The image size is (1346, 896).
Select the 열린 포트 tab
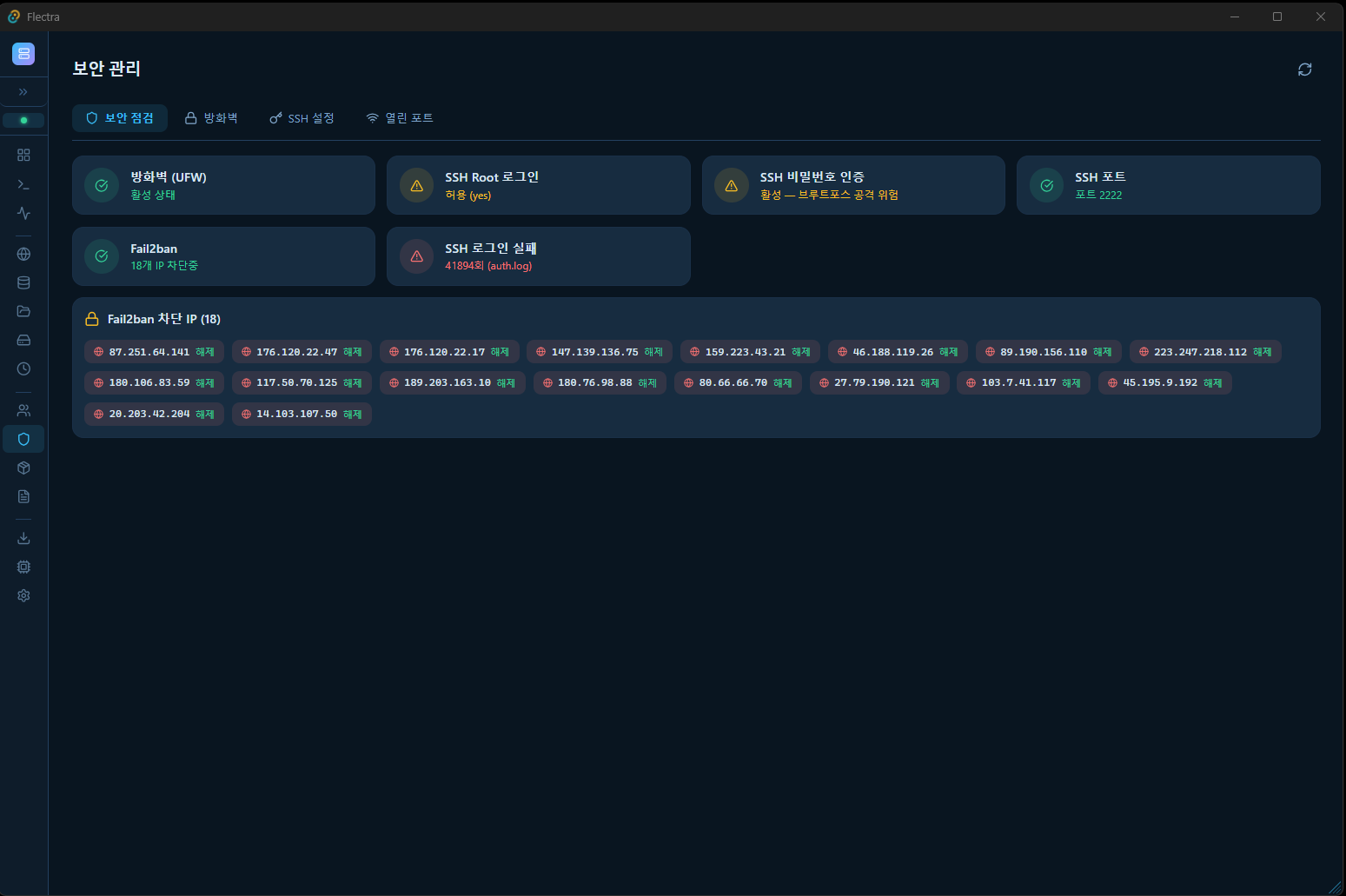click(x=400, y=118)
